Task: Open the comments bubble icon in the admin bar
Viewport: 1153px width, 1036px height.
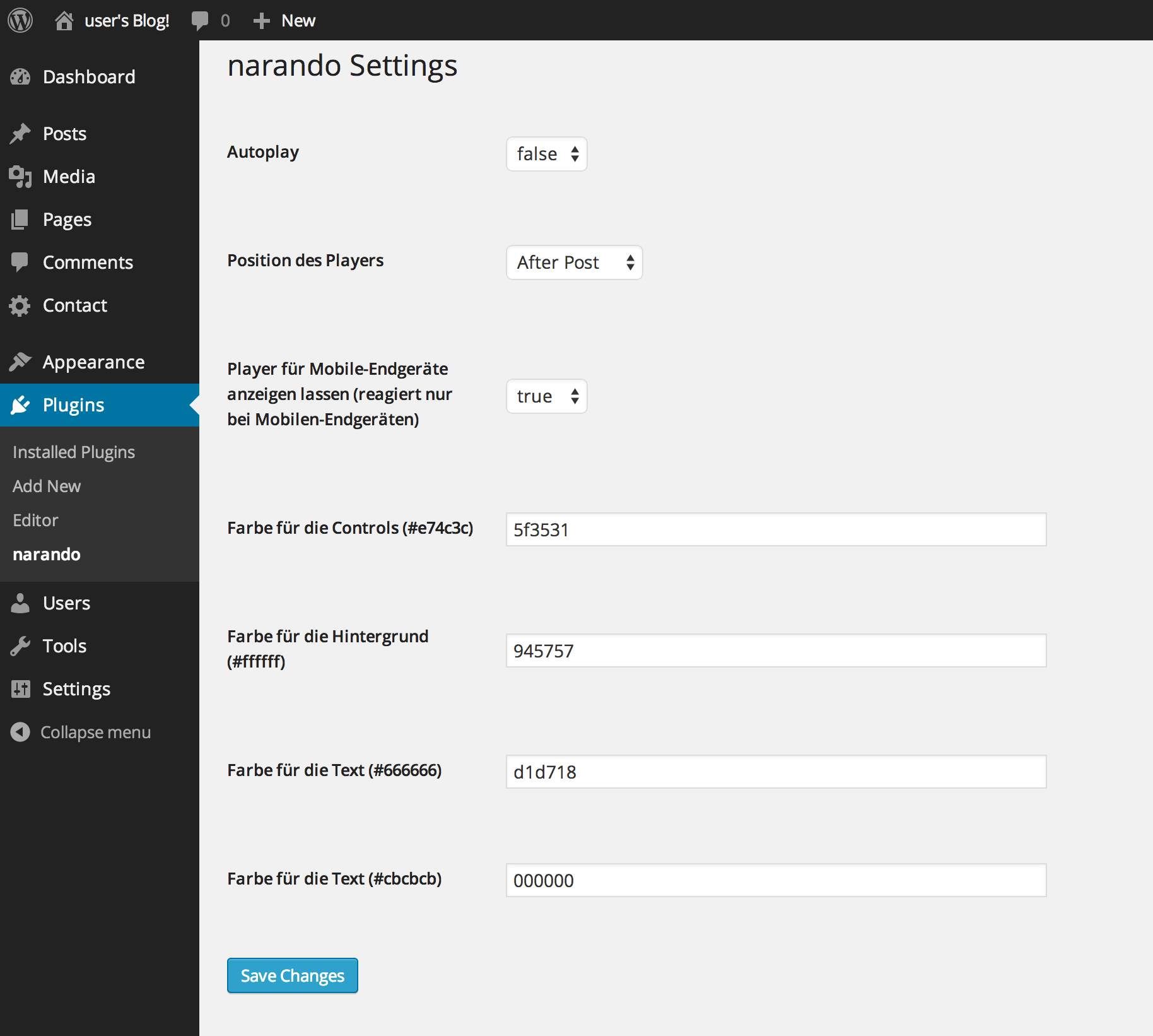Action: point(200,21)
